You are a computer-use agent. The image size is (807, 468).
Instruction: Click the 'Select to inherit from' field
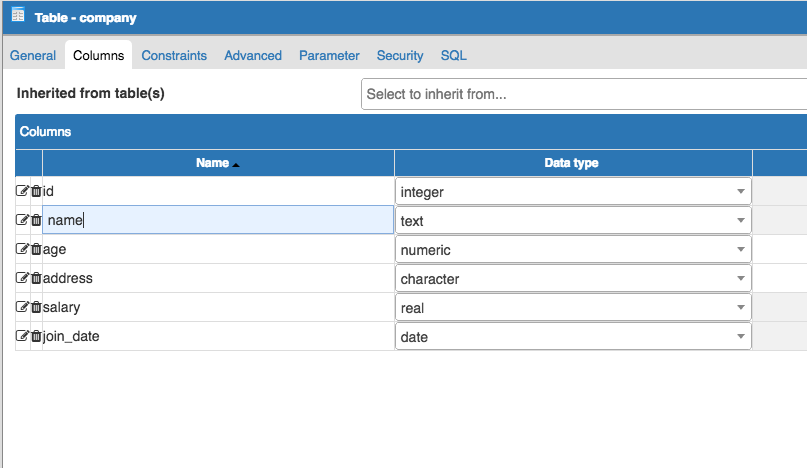click(x=584, y=94)
